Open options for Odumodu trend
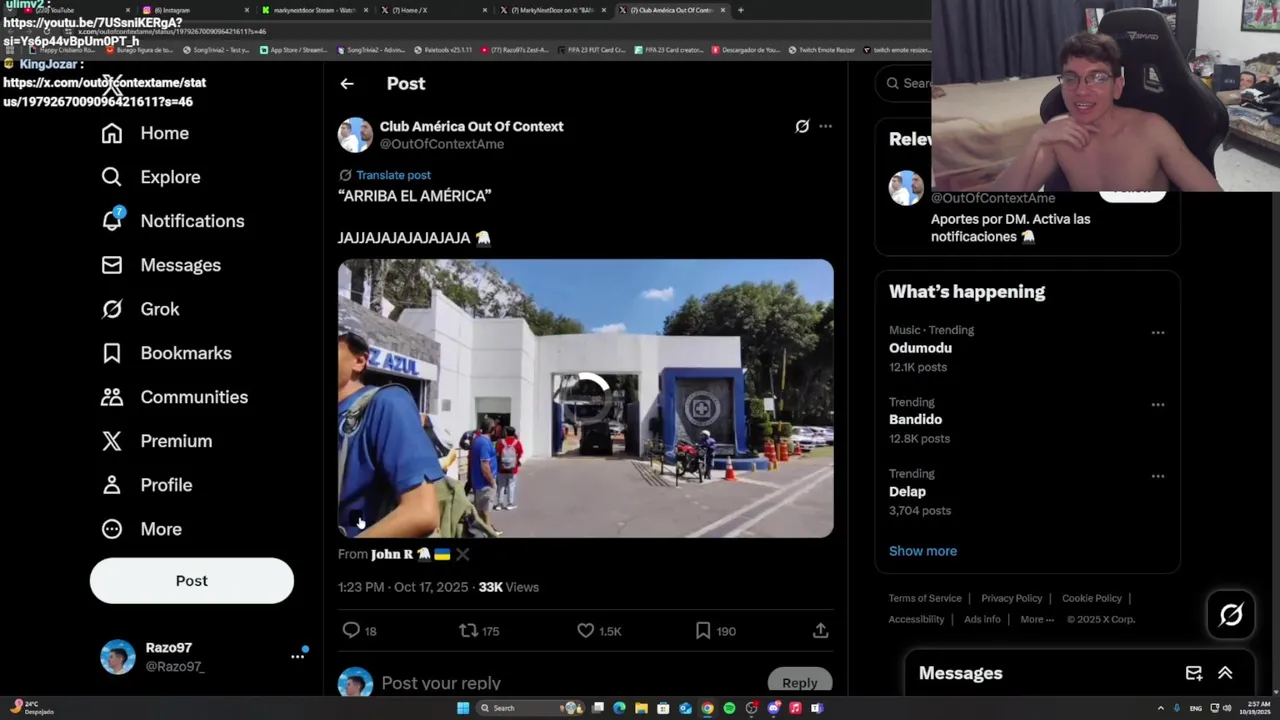The height and width of the screenshot is (720, 1280). click(1158, 333)
